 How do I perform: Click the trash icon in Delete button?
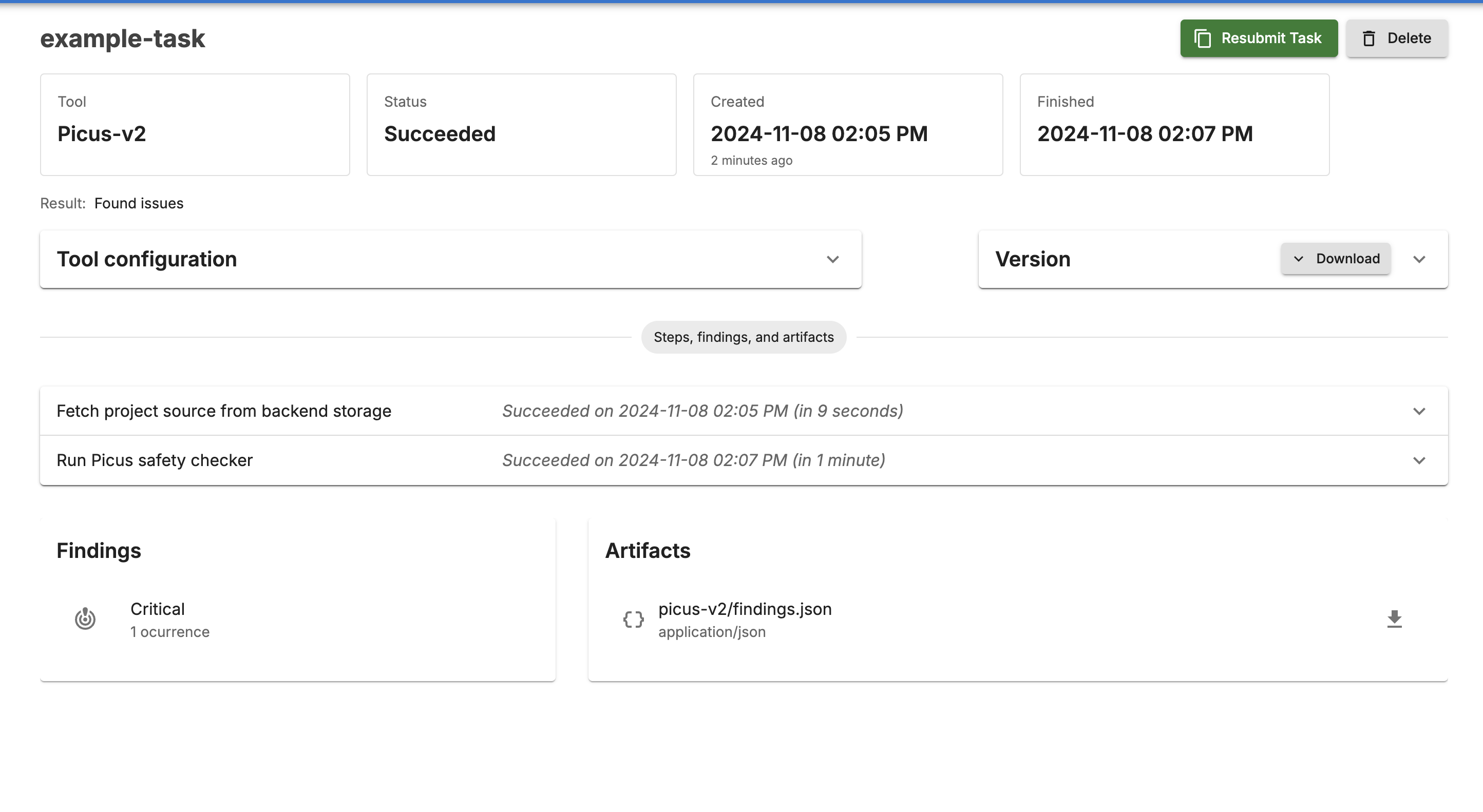click(x=1368, y=38)
